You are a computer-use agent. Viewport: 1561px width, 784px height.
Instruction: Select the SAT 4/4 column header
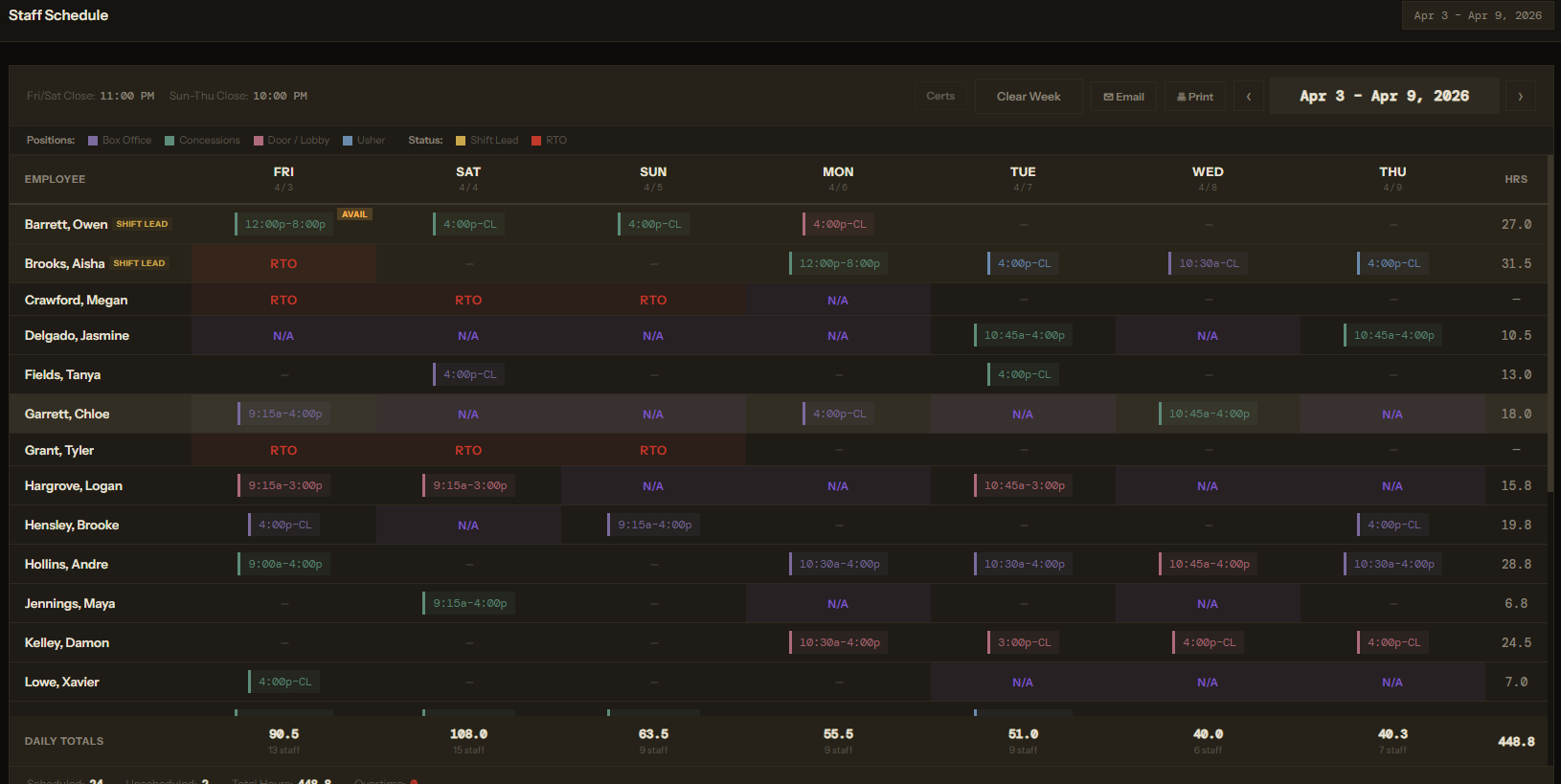tap(468, 179)
